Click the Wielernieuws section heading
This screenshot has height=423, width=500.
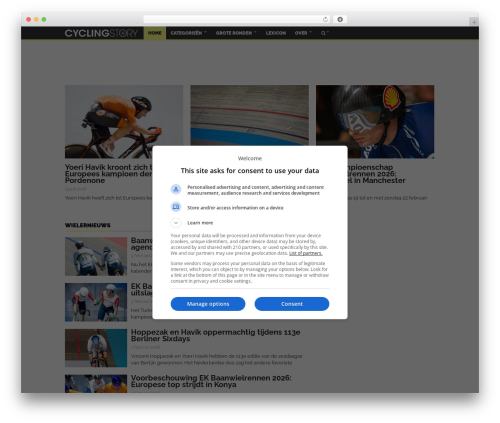(87, 225)
